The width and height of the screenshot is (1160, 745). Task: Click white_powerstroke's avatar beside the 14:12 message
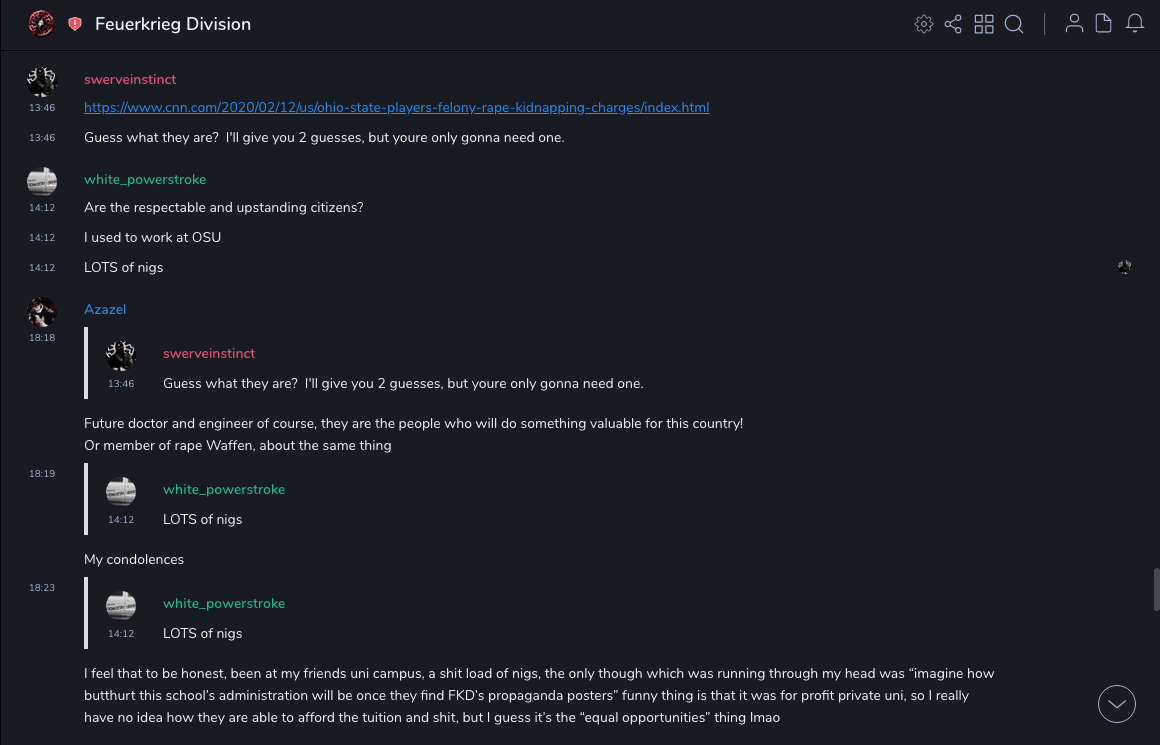point(41,181)
